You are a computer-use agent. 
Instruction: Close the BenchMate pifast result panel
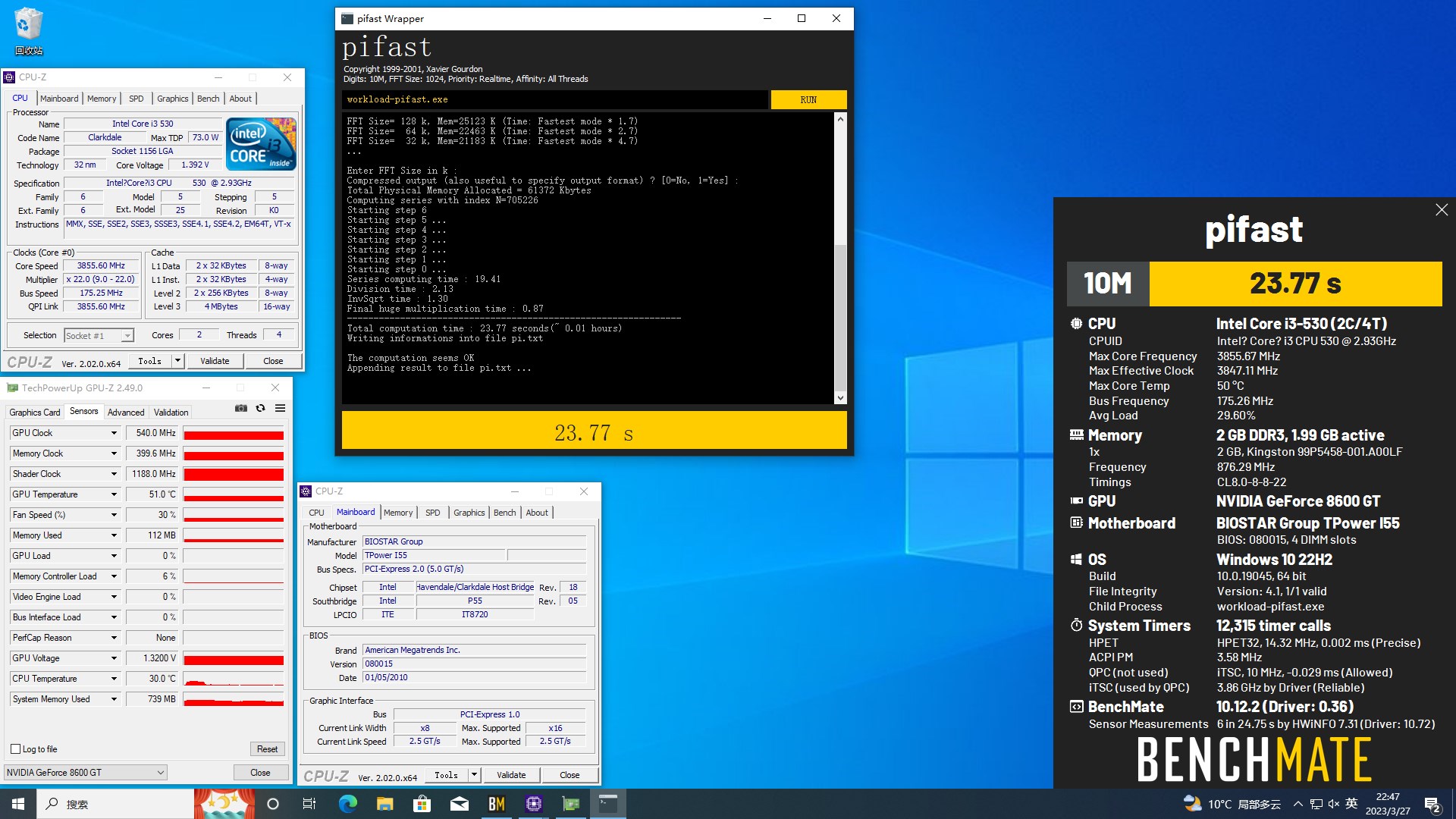[x=1442, y=210]
